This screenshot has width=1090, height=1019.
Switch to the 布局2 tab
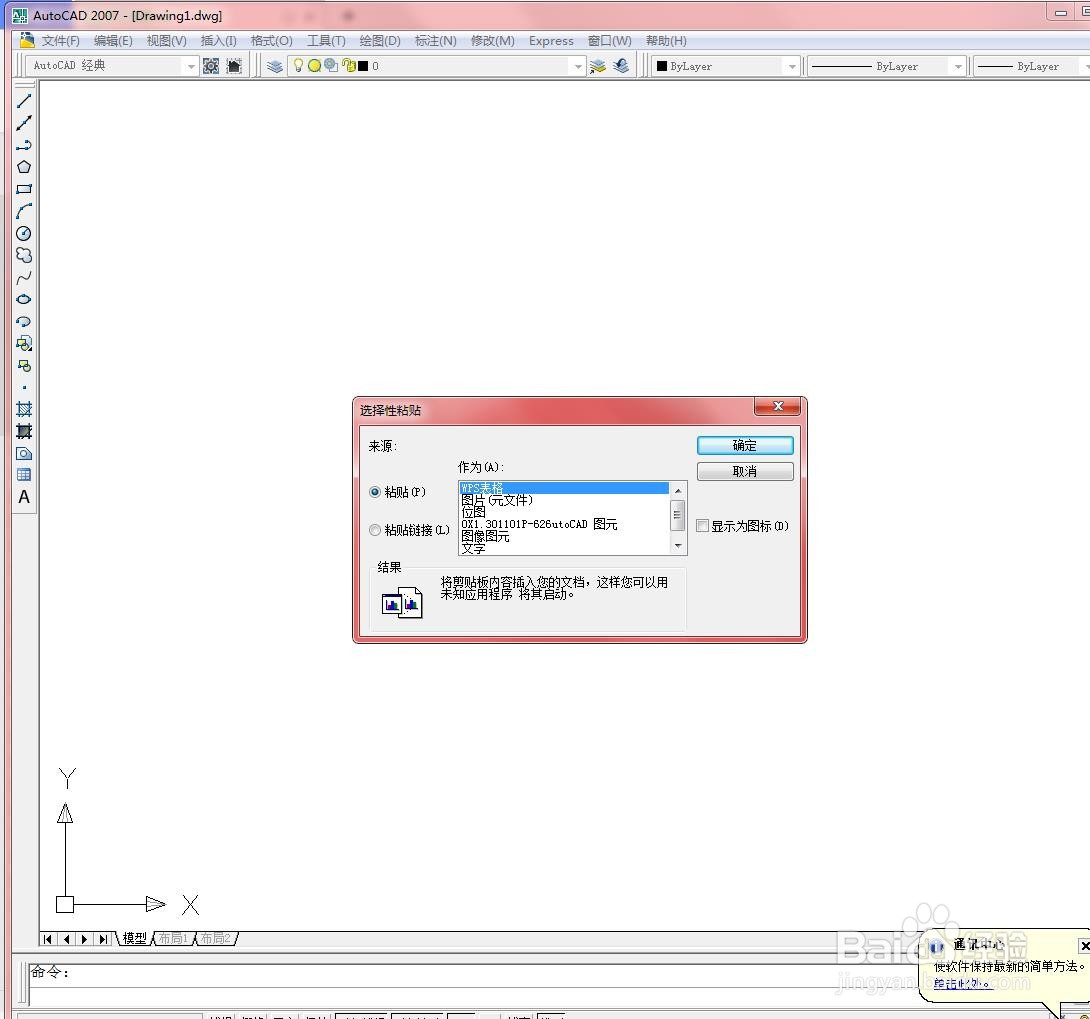pos(215,939)
